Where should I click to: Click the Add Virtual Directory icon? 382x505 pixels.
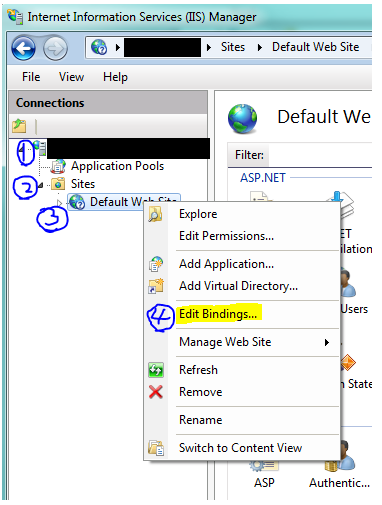[x=156, y=286]
